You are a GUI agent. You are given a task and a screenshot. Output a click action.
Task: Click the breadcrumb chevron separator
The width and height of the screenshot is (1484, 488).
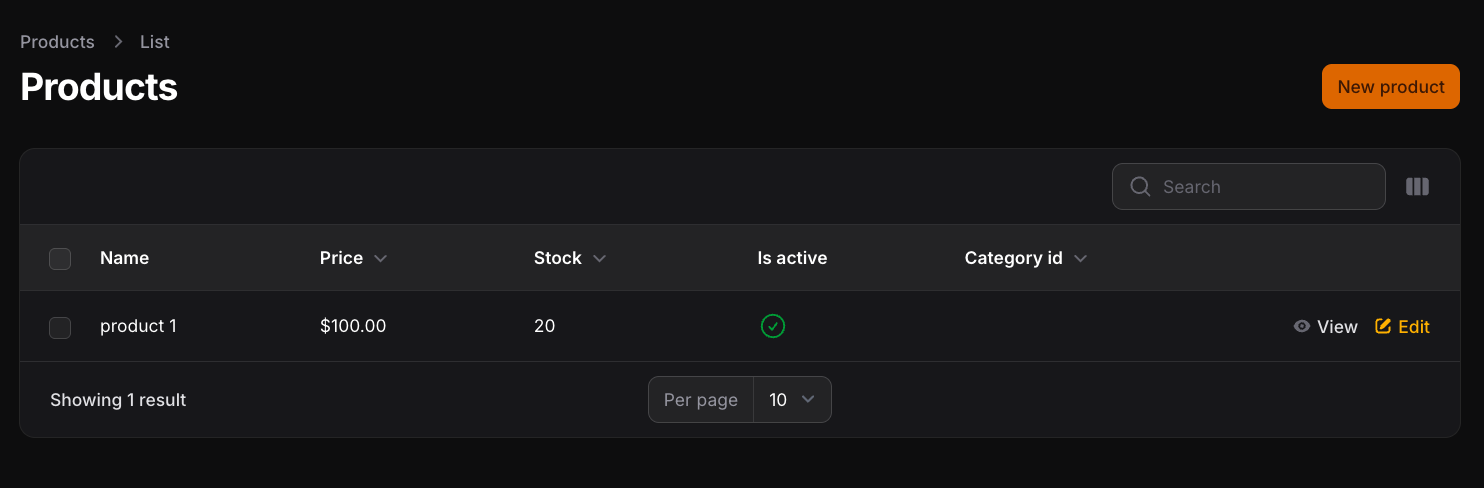tap(117, 42)
